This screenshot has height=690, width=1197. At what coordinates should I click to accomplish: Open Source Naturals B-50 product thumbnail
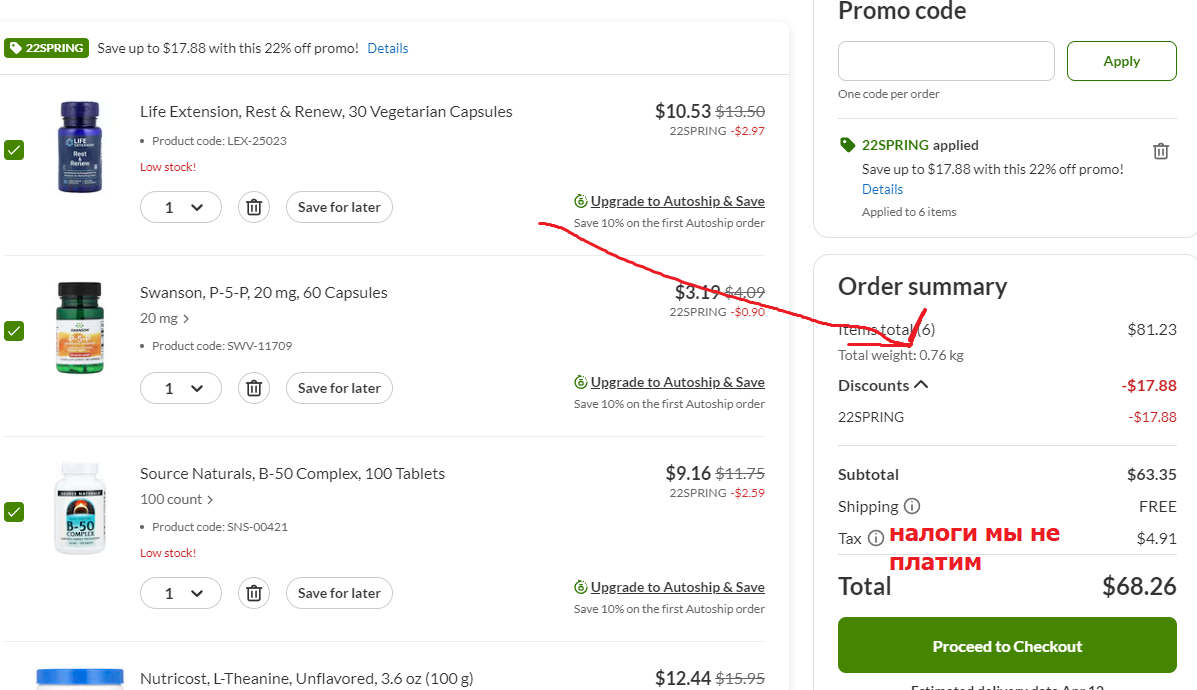point(80,508)
